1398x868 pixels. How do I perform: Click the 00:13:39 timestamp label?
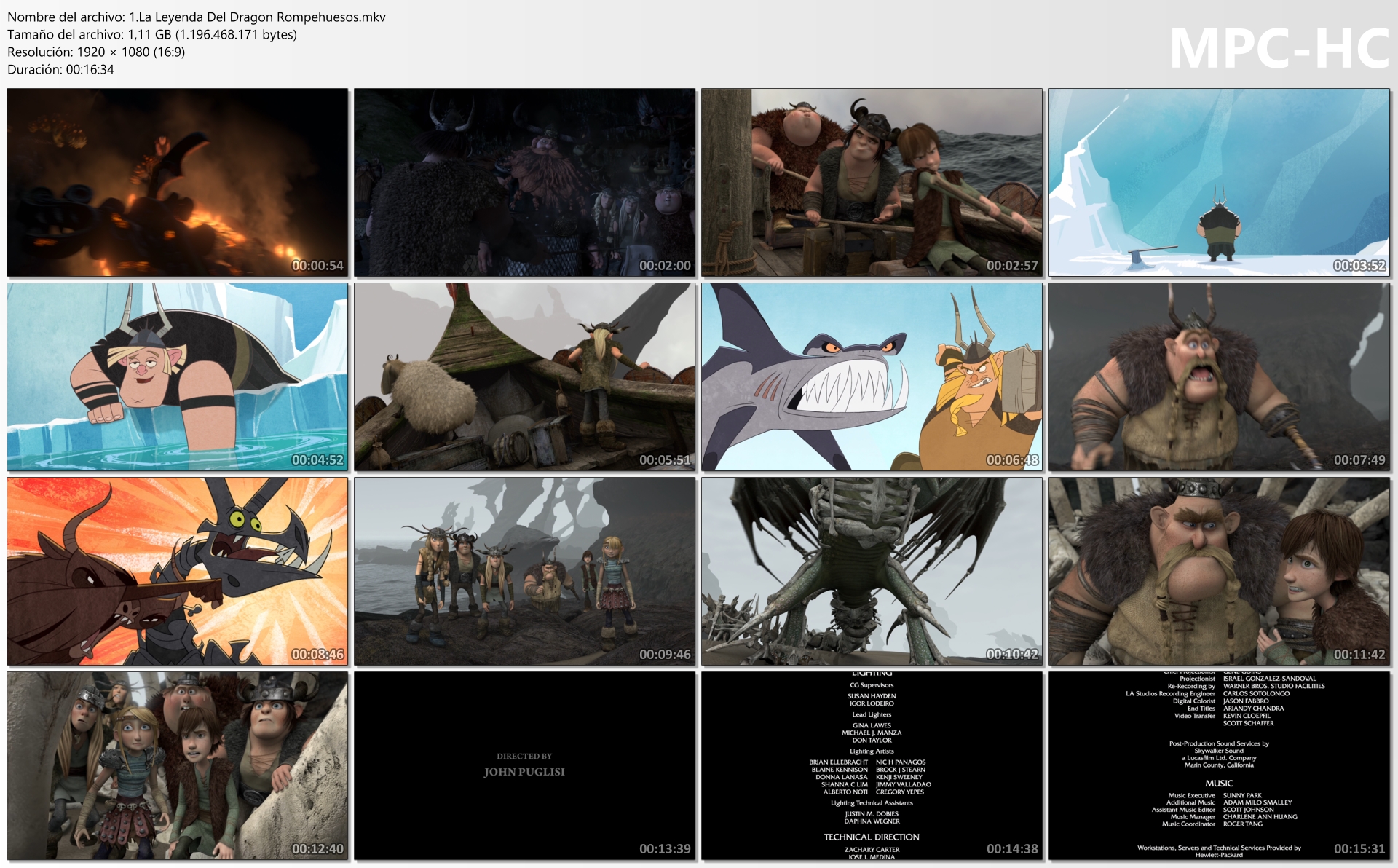[665, 849]
